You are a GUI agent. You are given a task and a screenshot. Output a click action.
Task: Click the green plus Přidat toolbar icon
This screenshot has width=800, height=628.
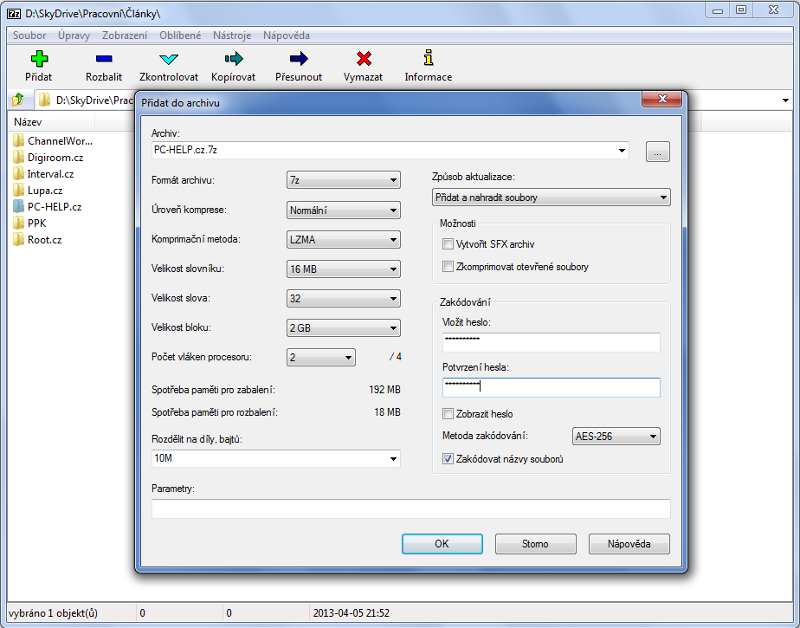click(x=39, y=60)
